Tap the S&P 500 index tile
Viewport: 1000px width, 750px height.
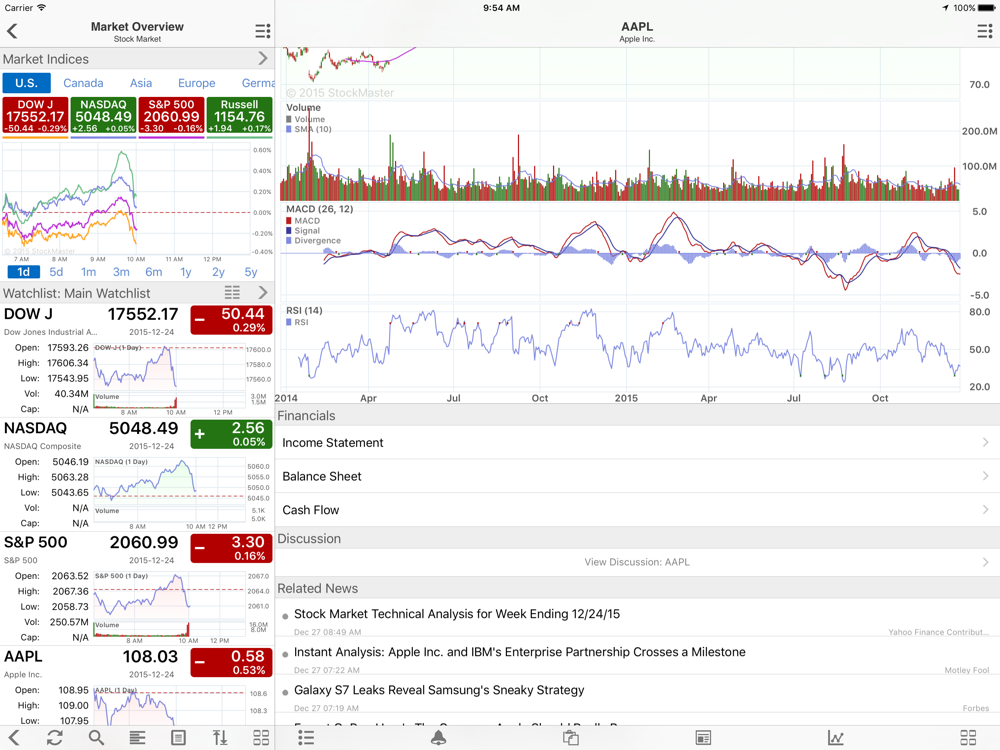(172, 115)
